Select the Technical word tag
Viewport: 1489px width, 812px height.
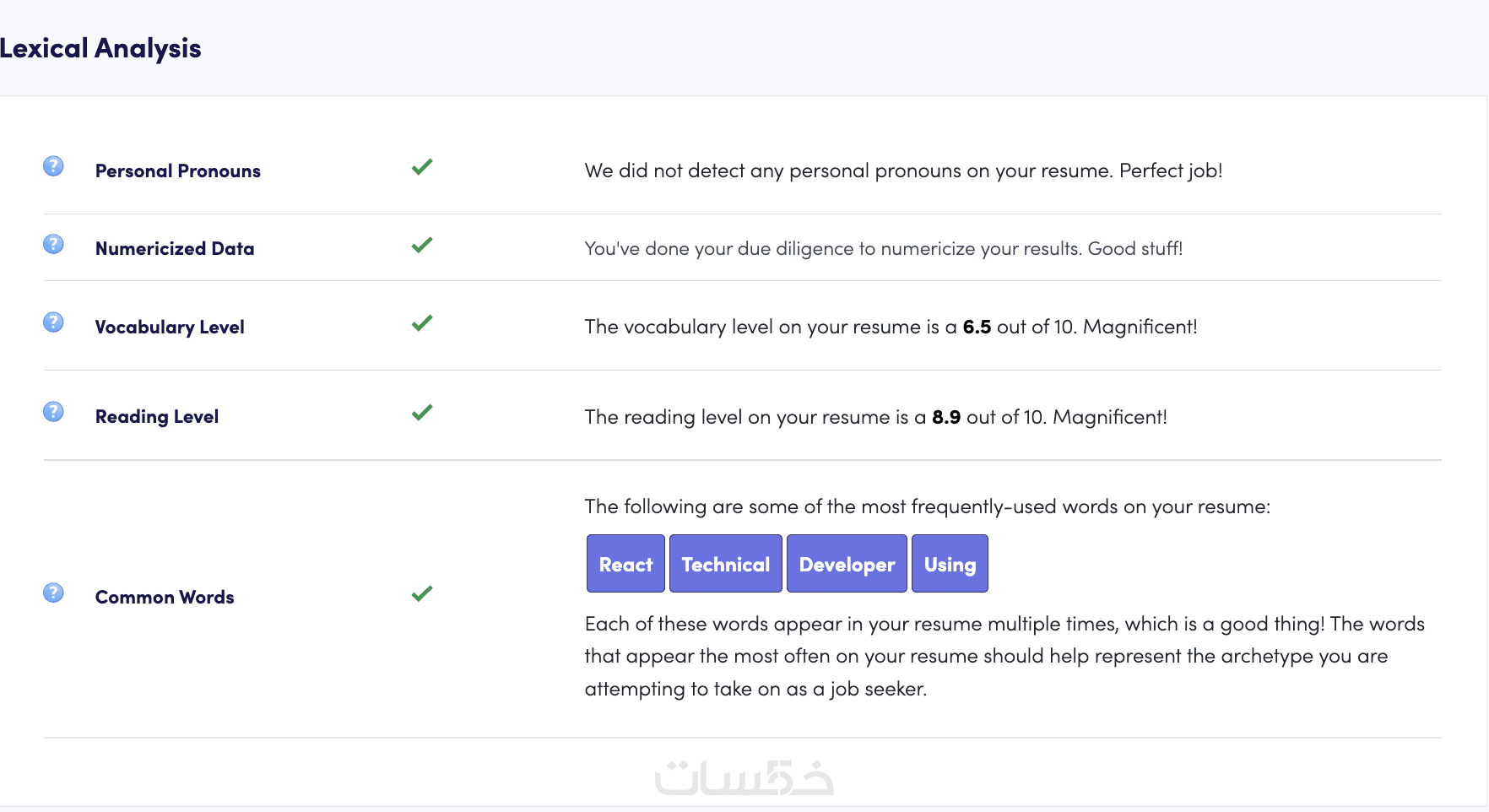point(725,564)
